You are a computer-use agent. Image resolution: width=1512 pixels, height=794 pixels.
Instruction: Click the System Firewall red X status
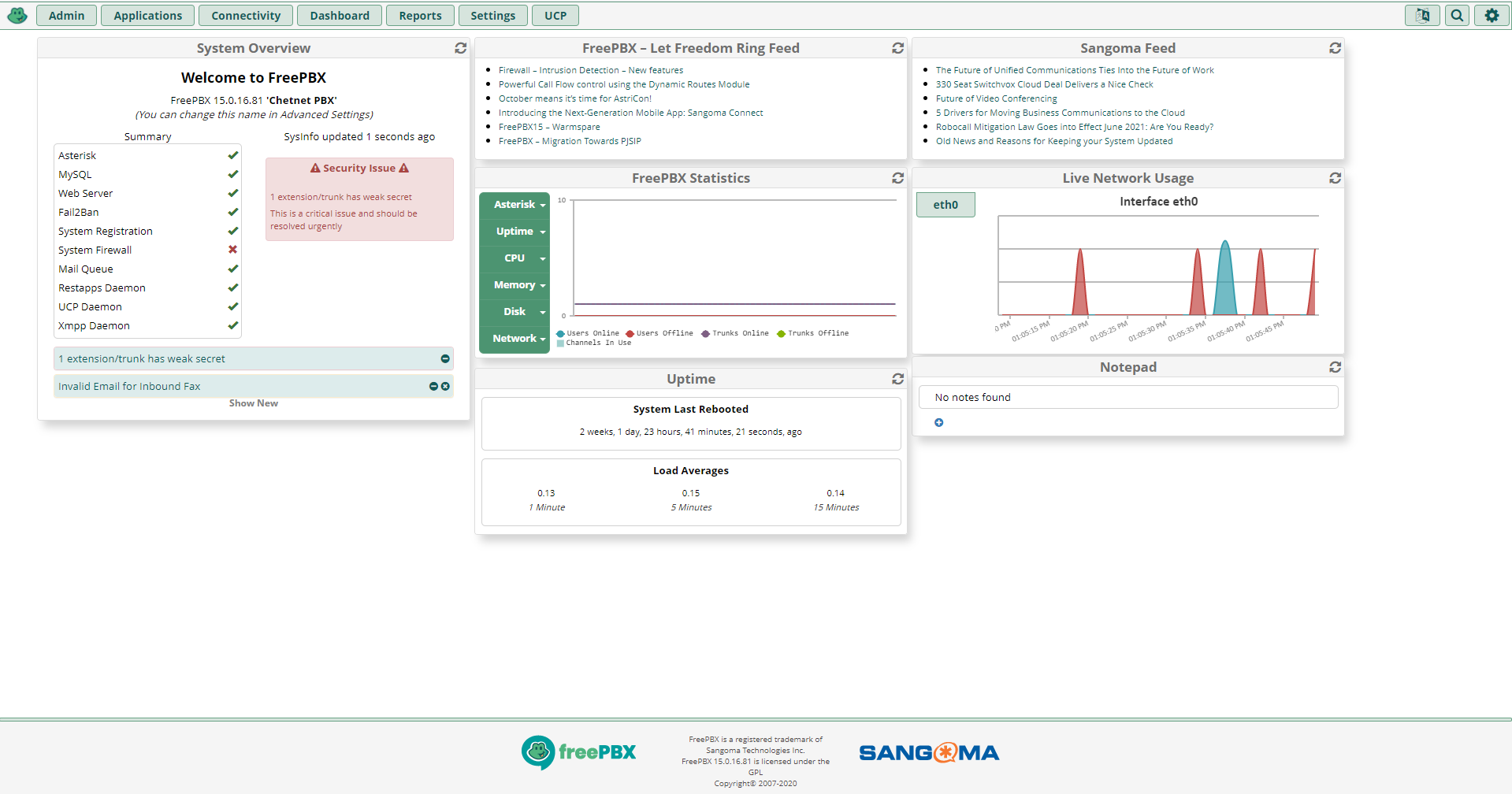click(232, 250)
